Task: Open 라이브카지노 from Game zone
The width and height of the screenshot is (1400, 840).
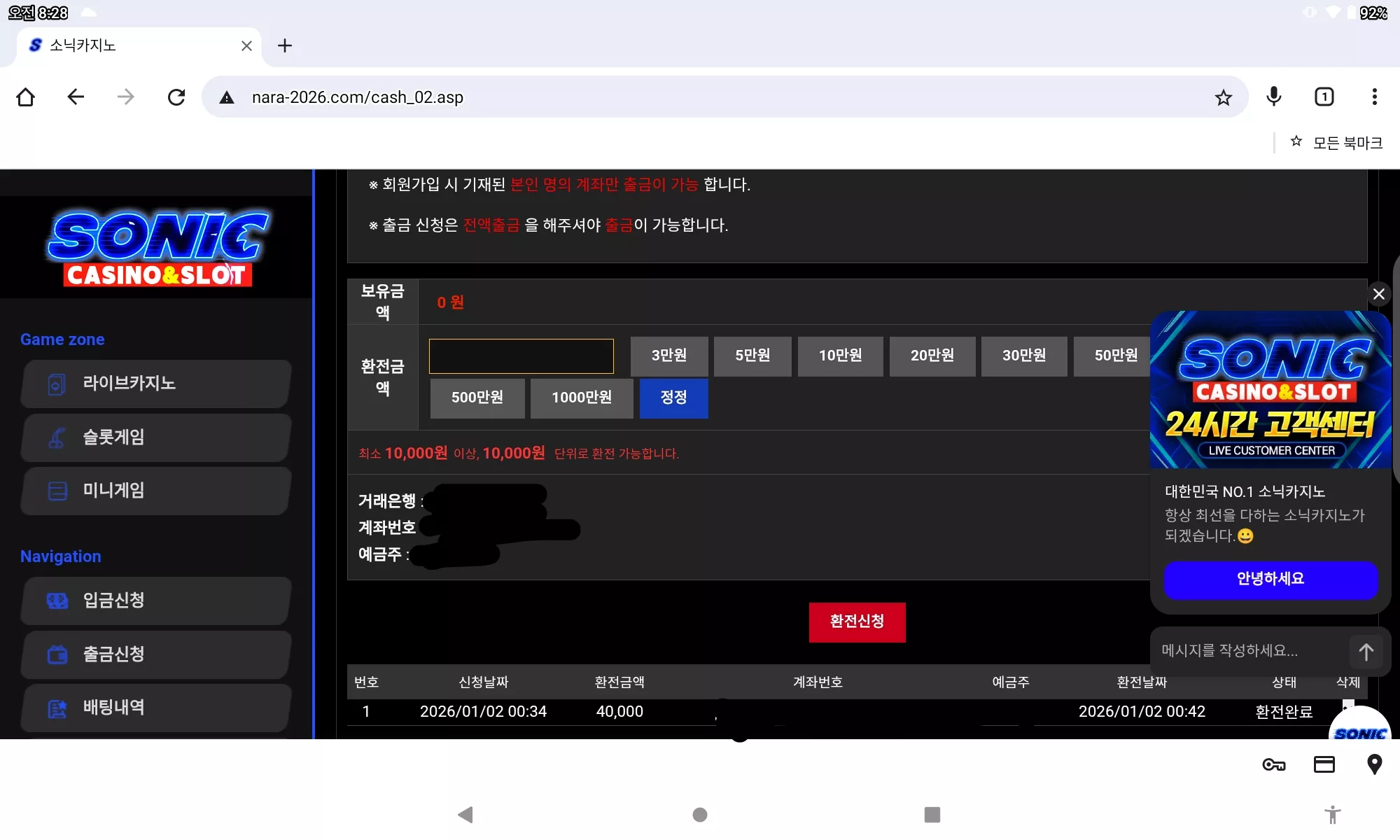Action: pos(156,383)
